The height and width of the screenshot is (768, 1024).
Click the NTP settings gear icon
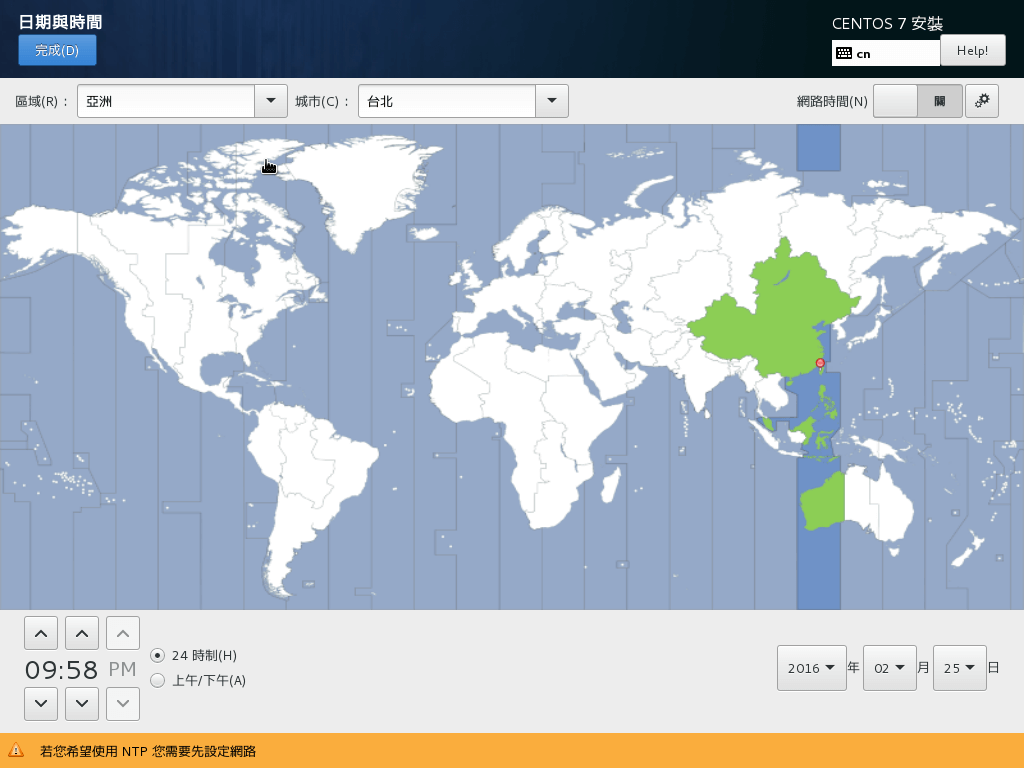982,101
